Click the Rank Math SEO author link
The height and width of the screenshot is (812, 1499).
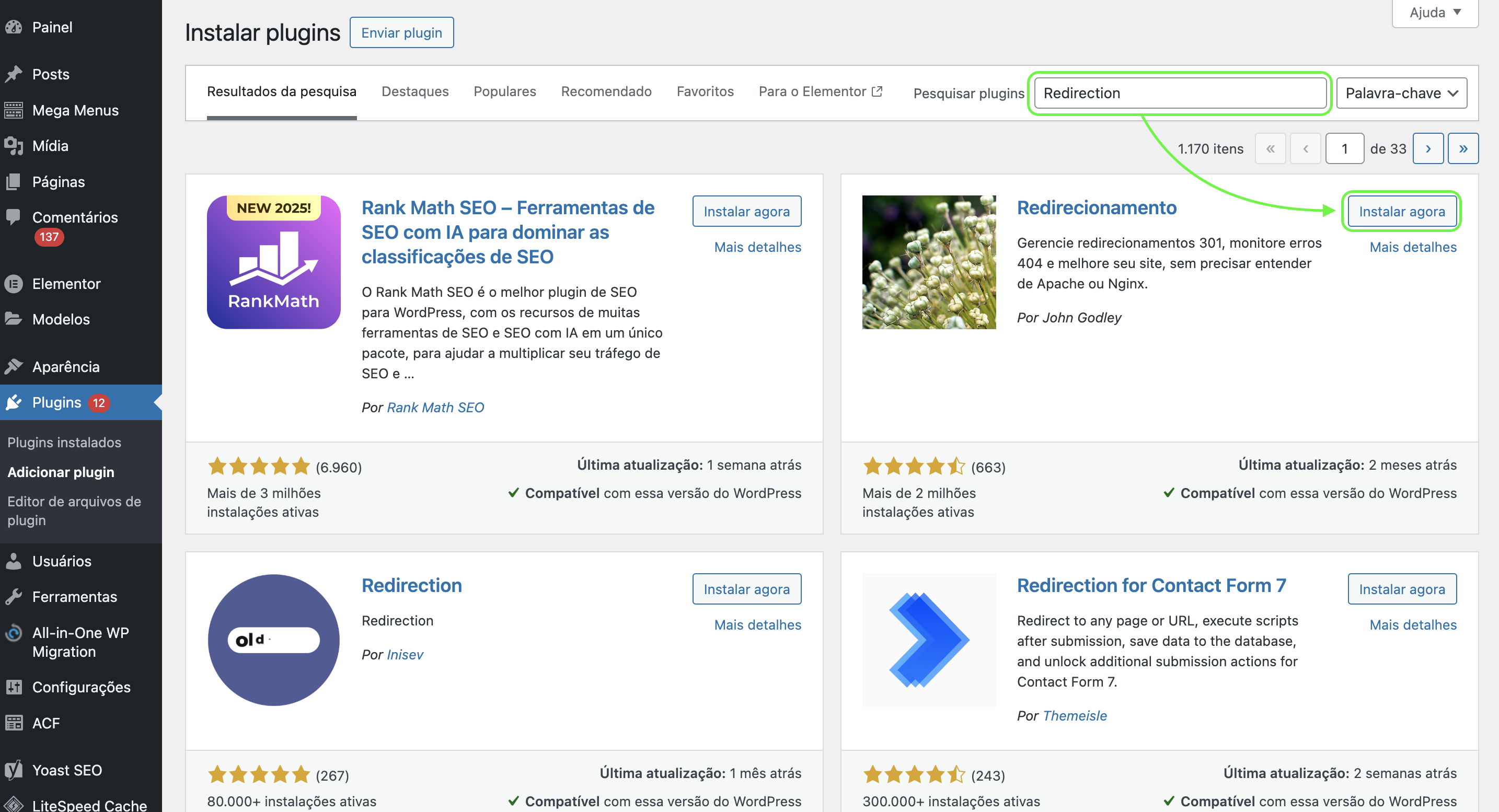[435, 407]
